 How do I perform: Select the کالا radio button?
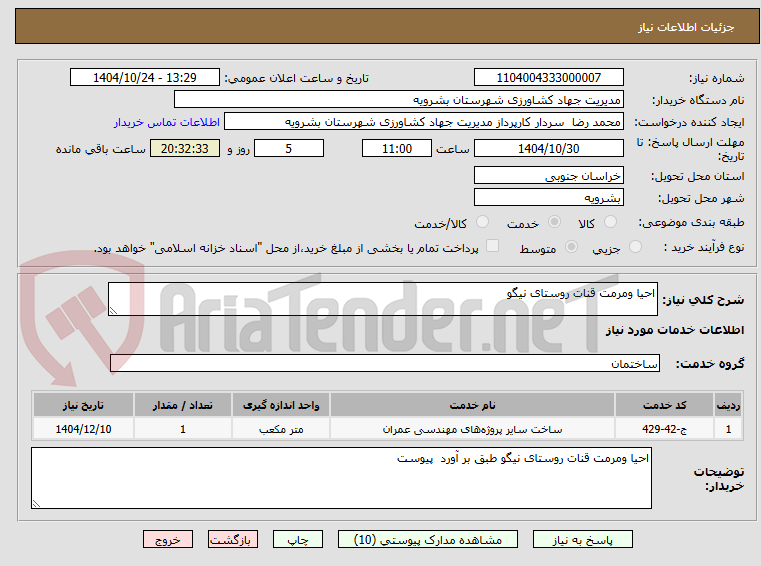[610, 222]
